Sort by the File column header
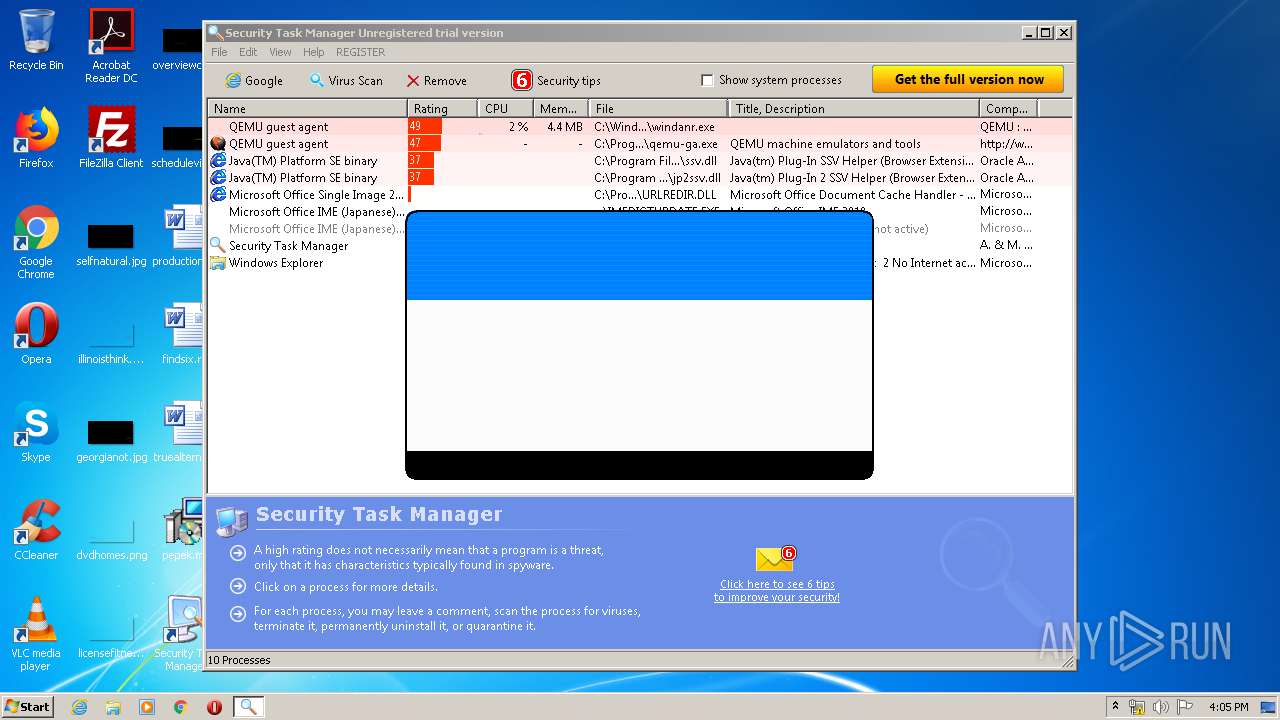This screenshot has width=1280, height=720. pos(658,108)
